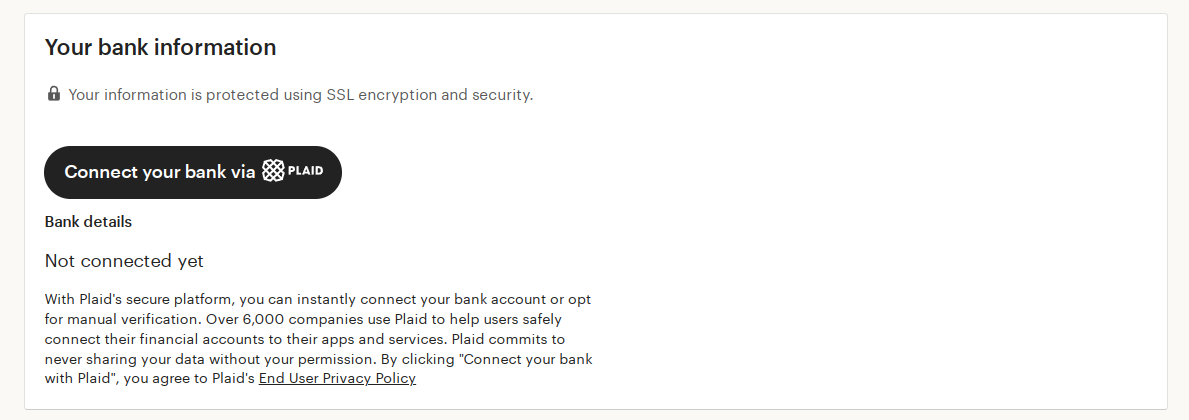Click empty white area right of the Connect button

(700, 172)
